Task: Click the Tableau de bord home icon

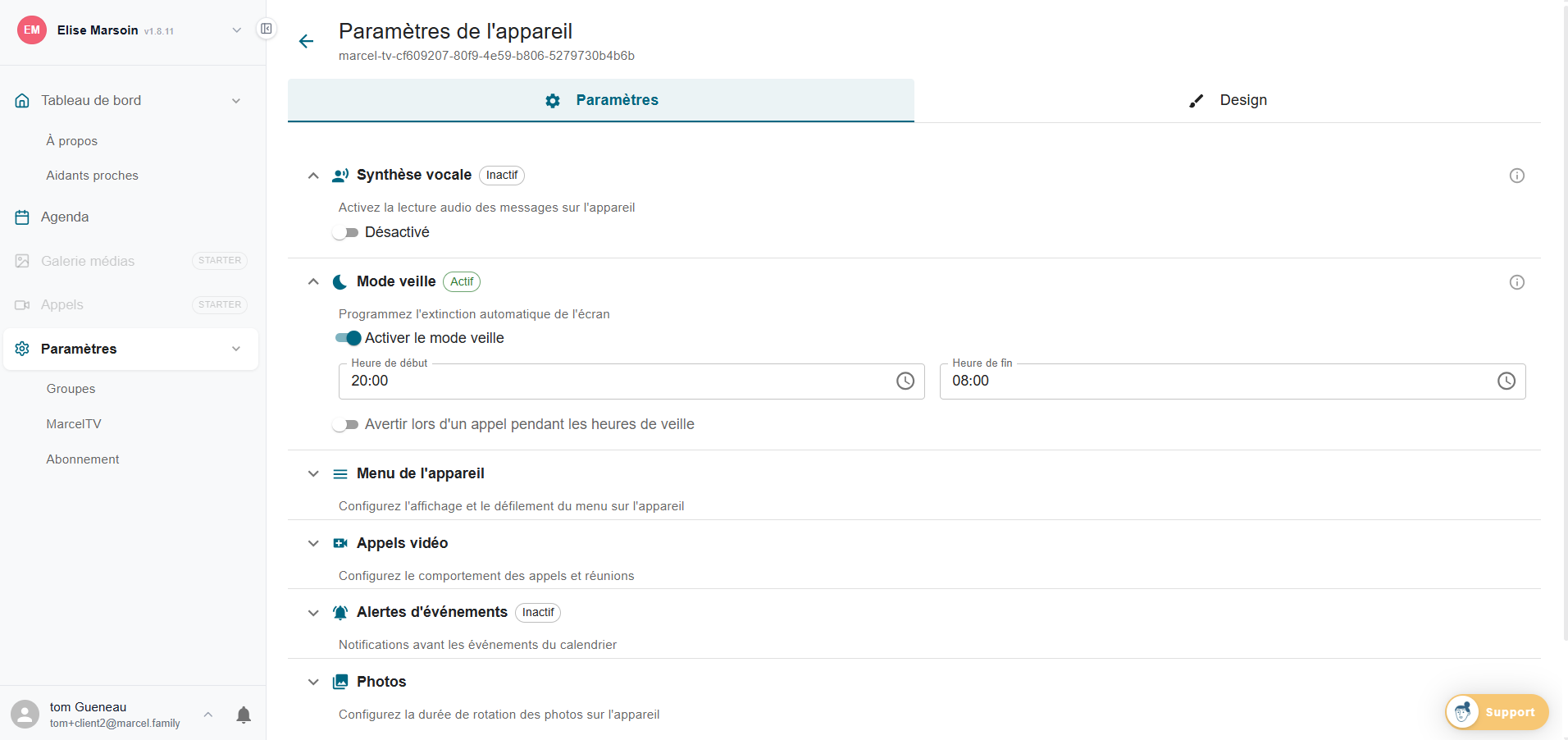Action: [x=21, y=100]
